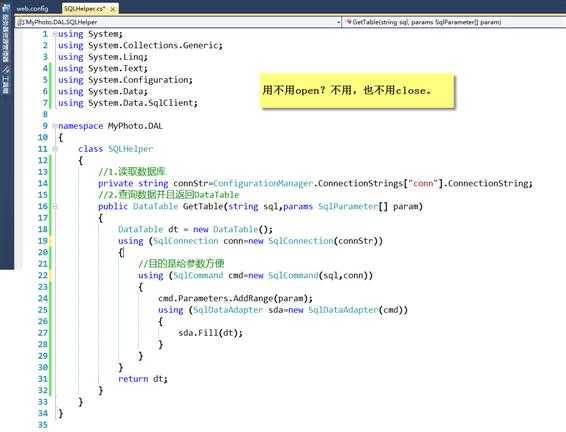566x432 pixels.
Task: Click "SqlDataAdapter sda" declaration on line 25
Action: (238, 310)
